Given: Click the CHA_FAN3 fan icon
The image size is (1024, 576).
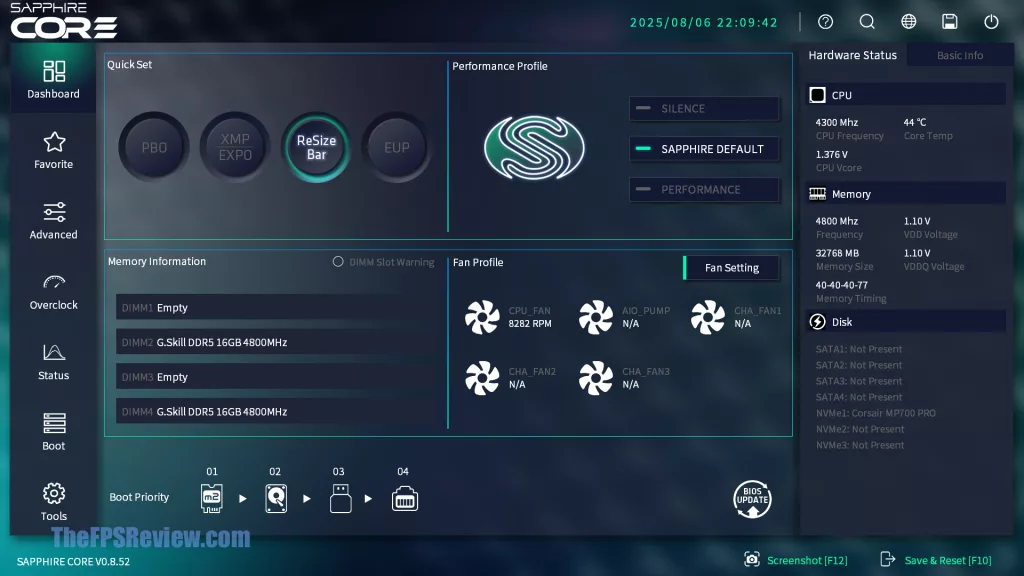Looking at the screenshot, I should [x=596, y=377].
